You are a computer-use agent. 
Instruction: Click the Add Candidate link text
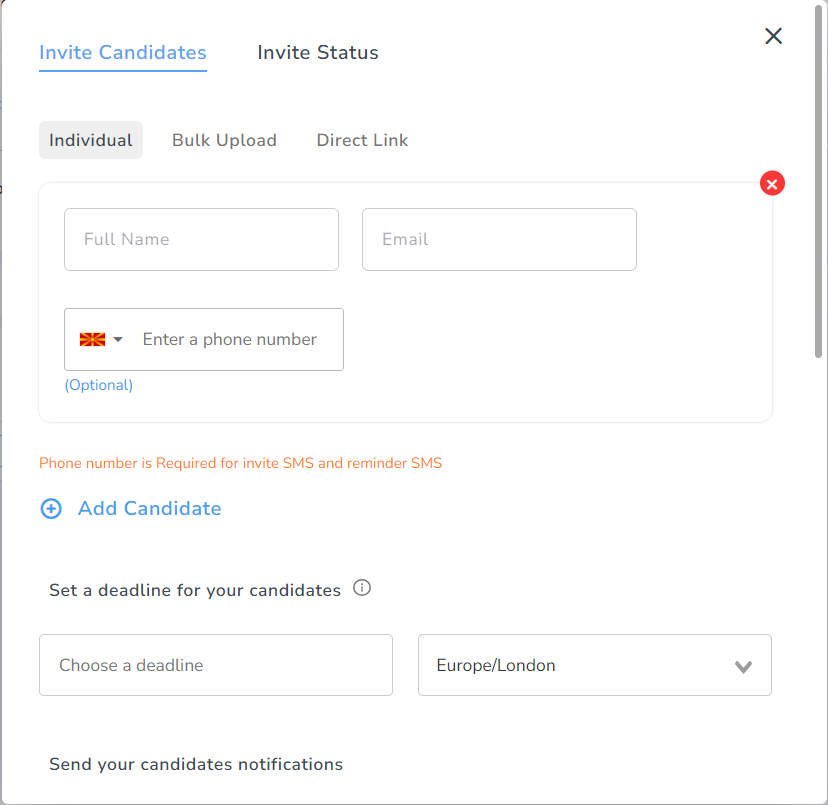pos(149,509)
